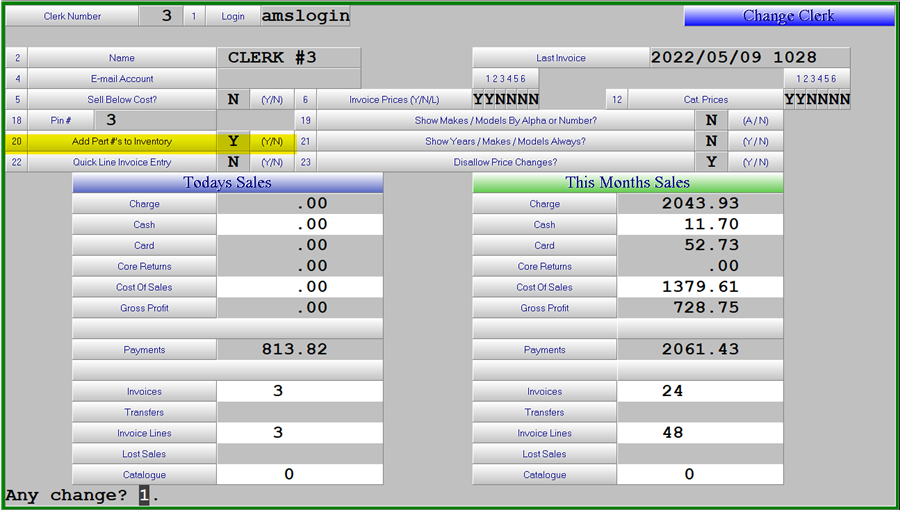The image size is (900, 510).
Task: Click the This Months Sales header
Action: pyautogui.click(x=627, y=182)
